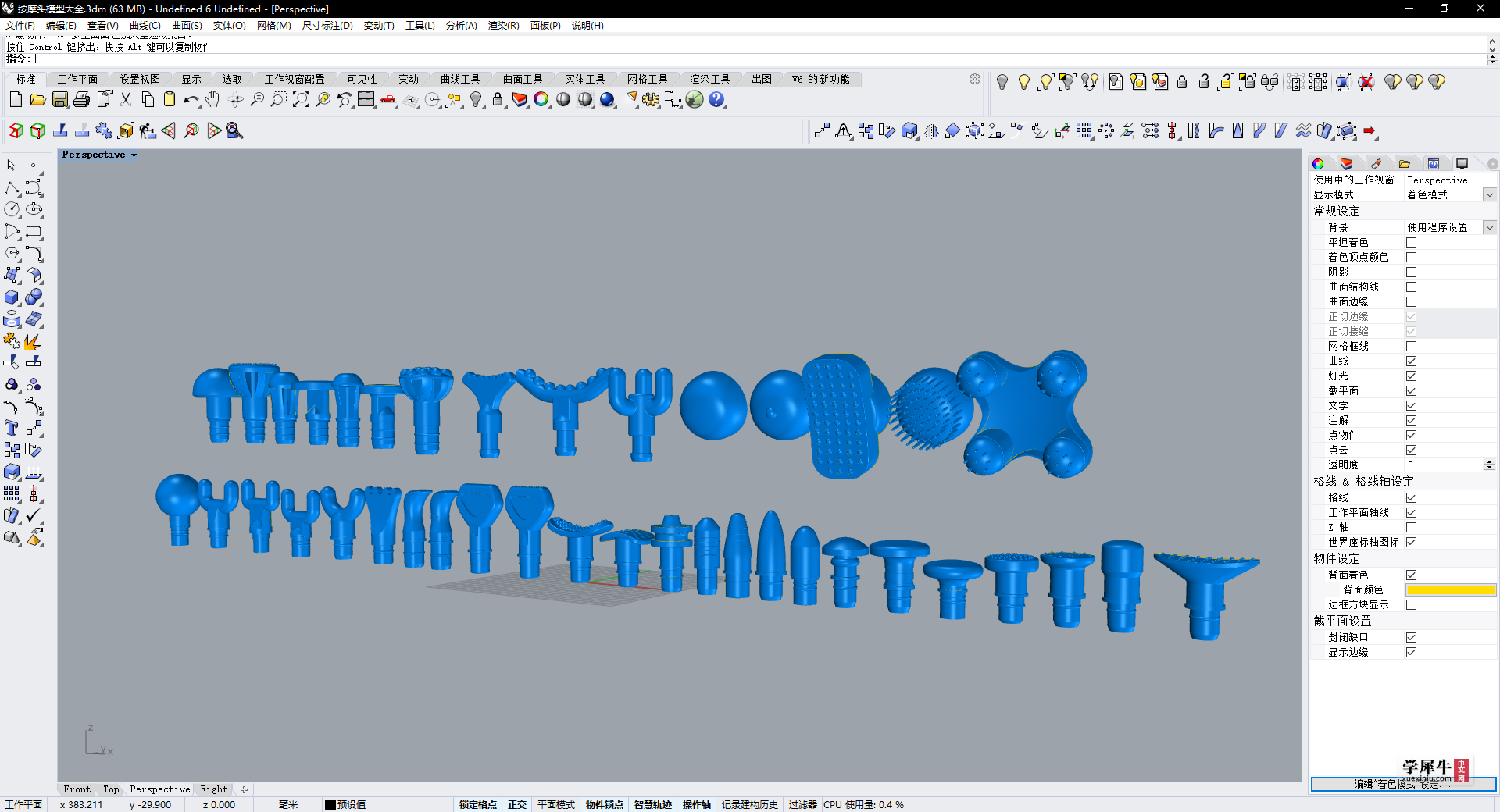Click the Array grid icon in the left sidebar
The image size is (1500, 812).
(x=12, y=494)
